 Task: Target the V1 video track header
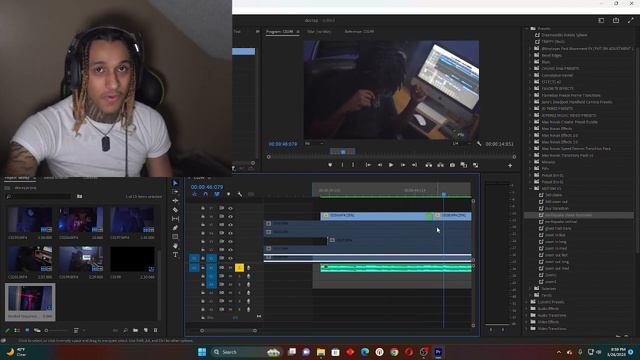tap(211, 258)
